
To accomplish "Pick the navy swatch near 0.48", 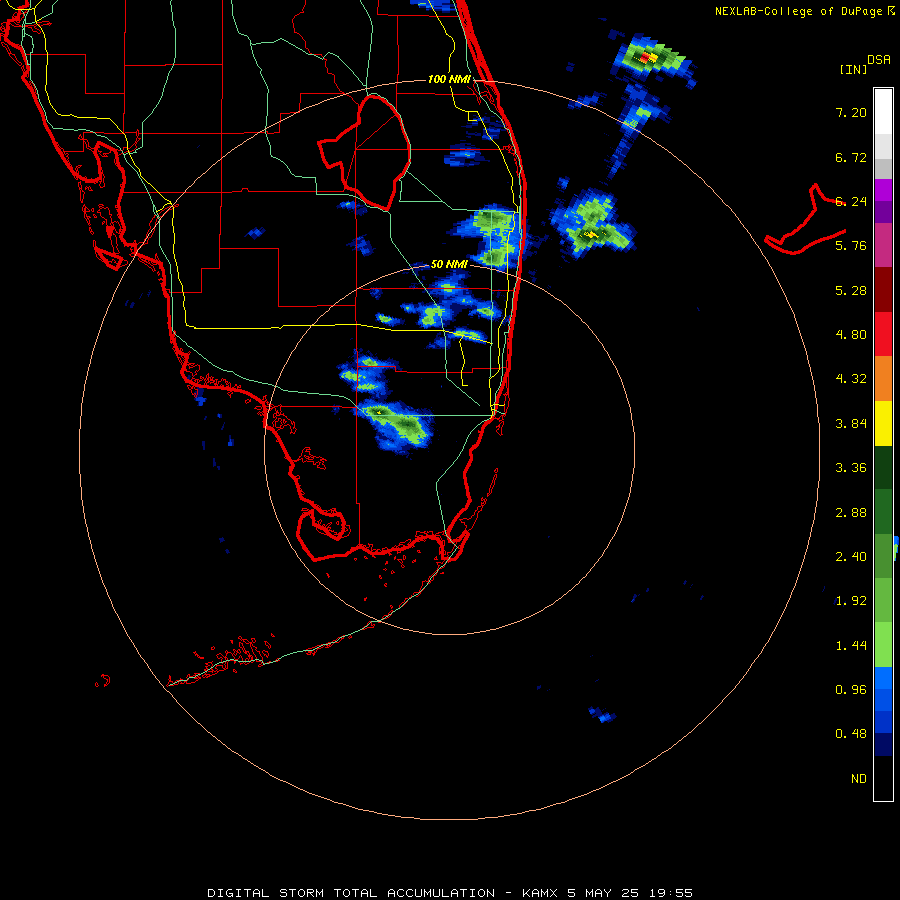I will pyautogui.click(x=883, y=745).
